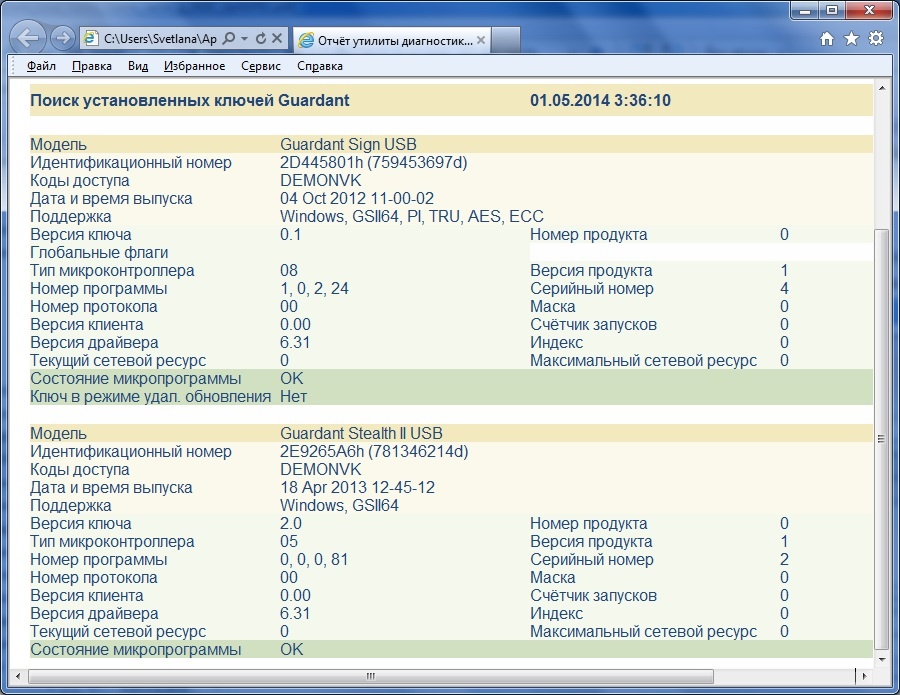Open the Правка menu
The image size is (900, 695).
92,66
